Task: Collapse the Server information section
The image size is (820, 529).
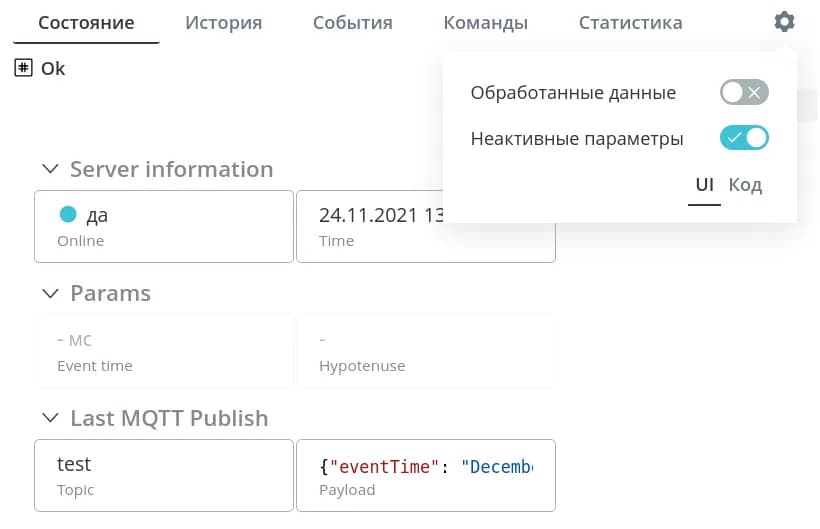Action: [x=50, y=169]
